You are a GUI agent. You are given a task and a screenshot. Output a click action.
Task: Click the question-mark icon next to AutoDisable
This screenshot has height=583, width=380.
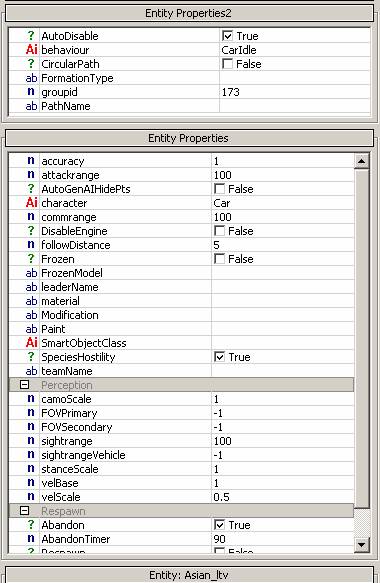click(31, 36)
